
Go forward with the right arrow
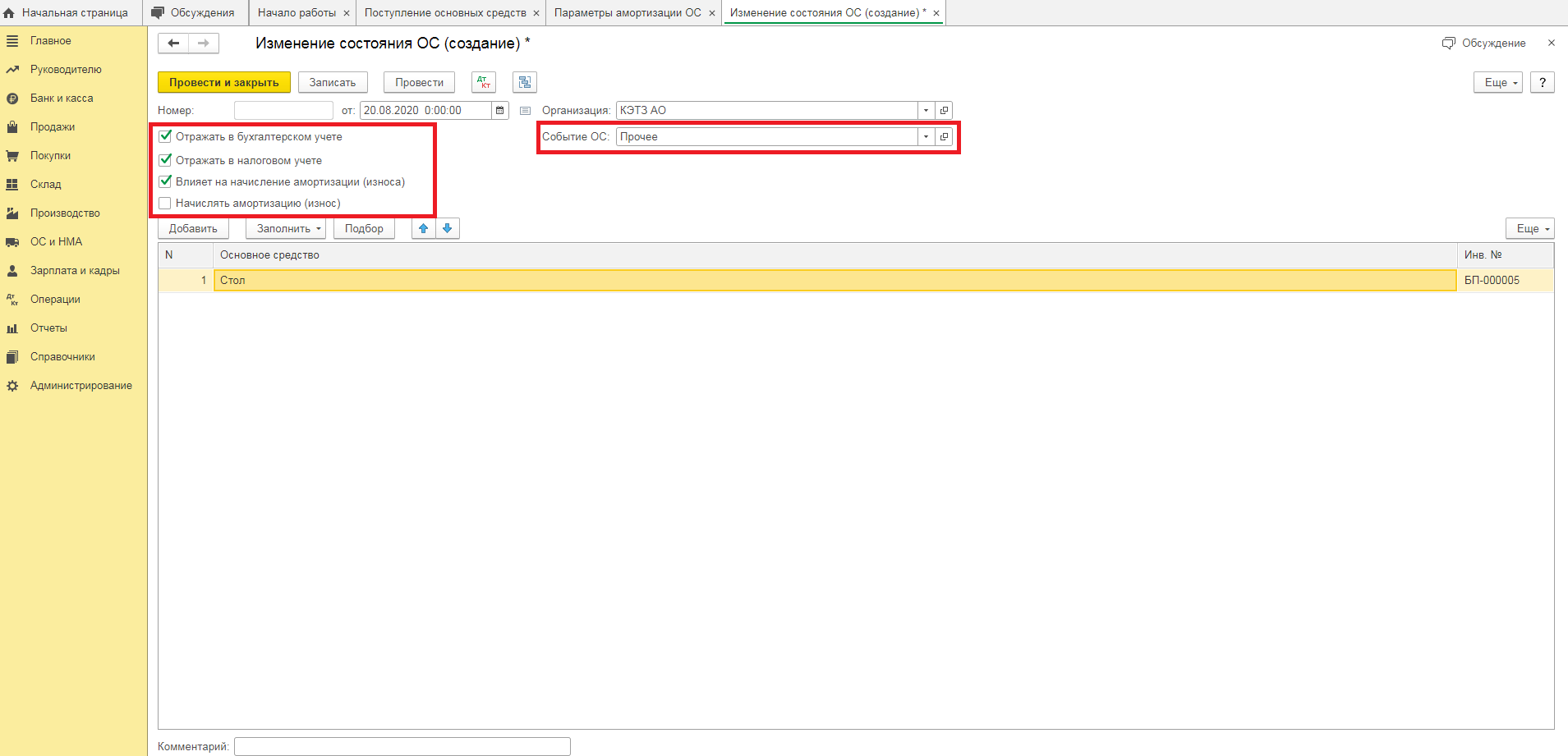tap(204, 43)
